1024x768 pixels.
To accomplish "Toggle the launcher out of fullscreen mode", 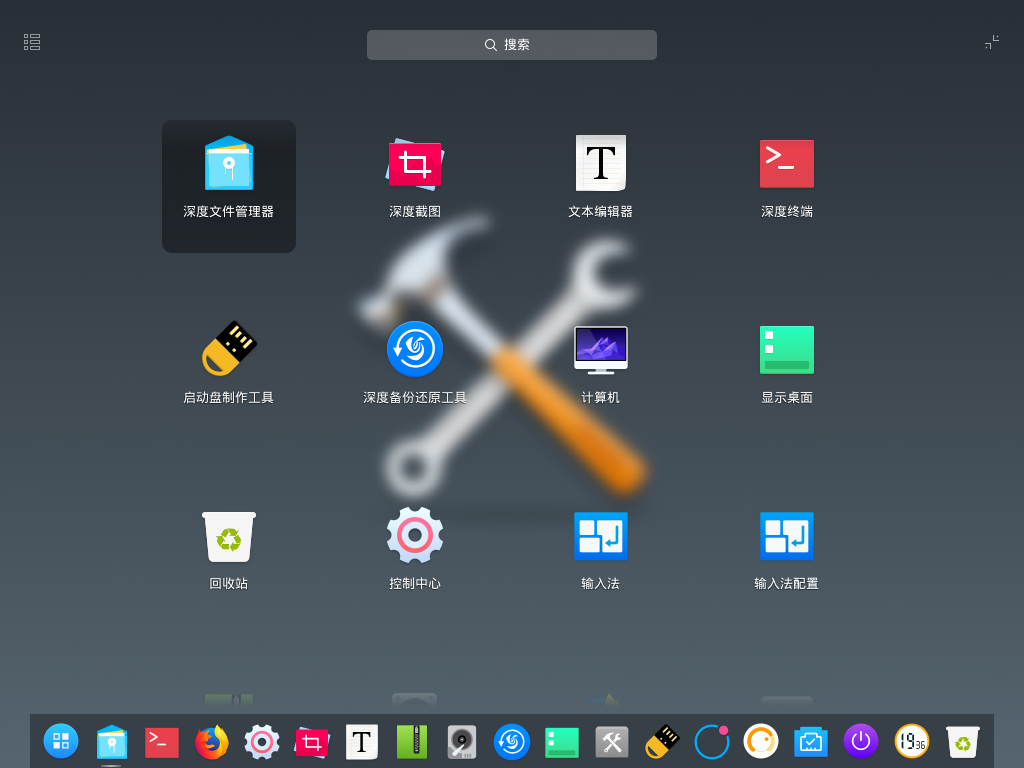I will tap(991, 41).
